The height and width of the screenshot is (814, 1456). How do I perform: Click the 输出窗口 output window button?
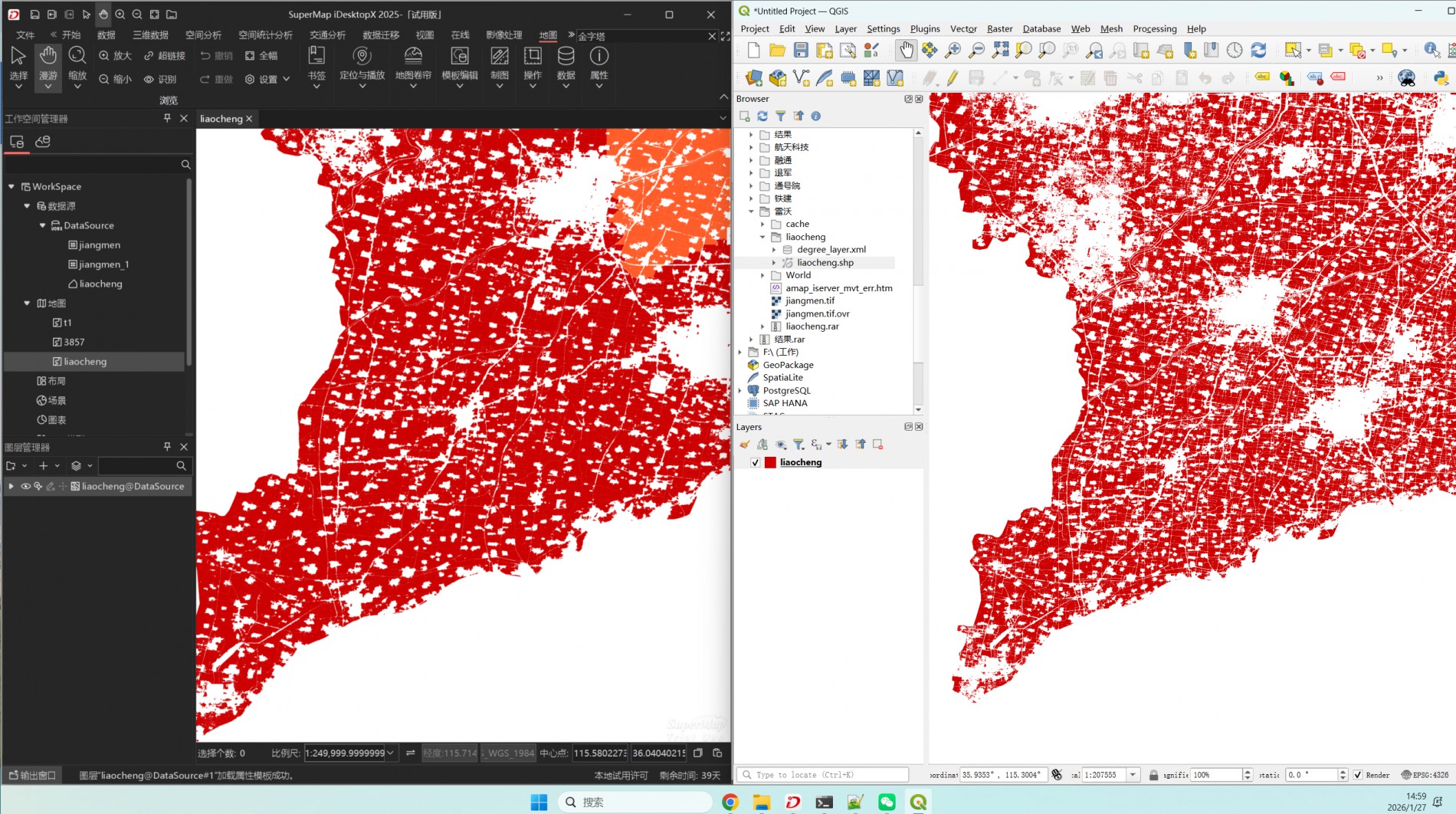[32, 776]
